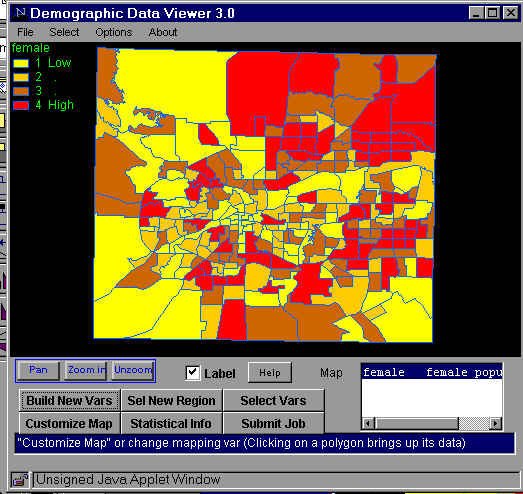Open Help for the viewer

point(270,372)
